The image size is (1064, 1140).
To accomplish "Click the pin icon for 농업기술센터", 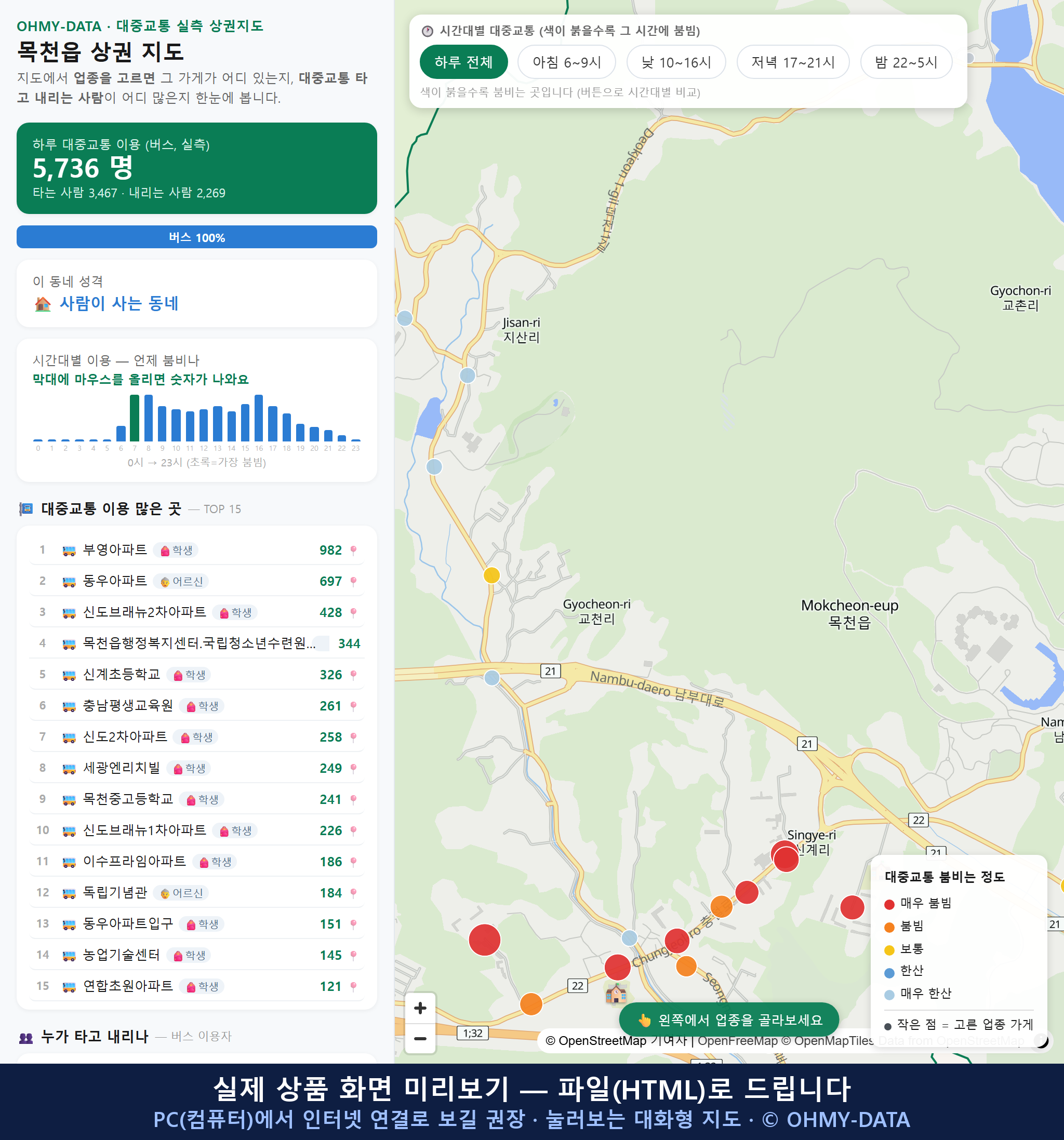I will (353, 955).
